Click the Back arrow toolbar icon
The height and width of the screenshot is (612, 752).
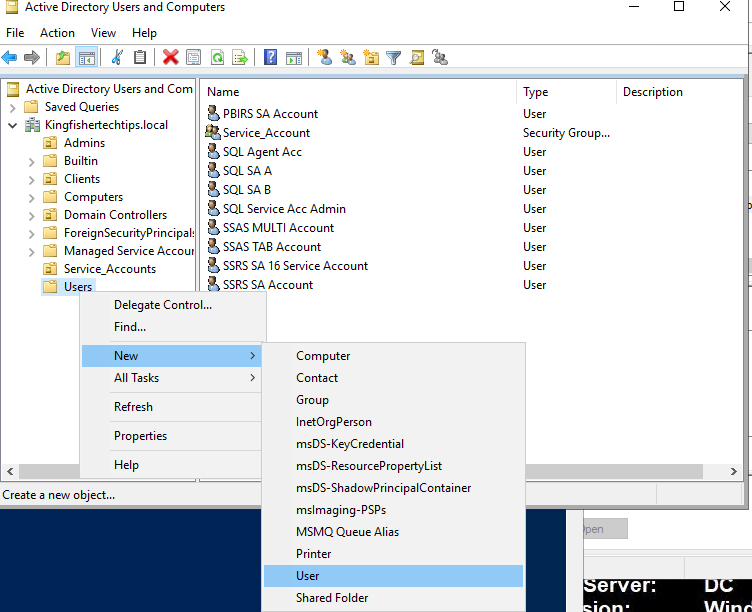[x=10, y=58]
